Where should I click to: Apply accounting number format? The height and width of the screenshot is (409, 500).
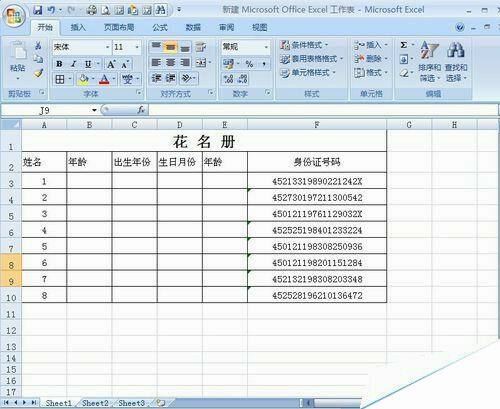point(228,63)
